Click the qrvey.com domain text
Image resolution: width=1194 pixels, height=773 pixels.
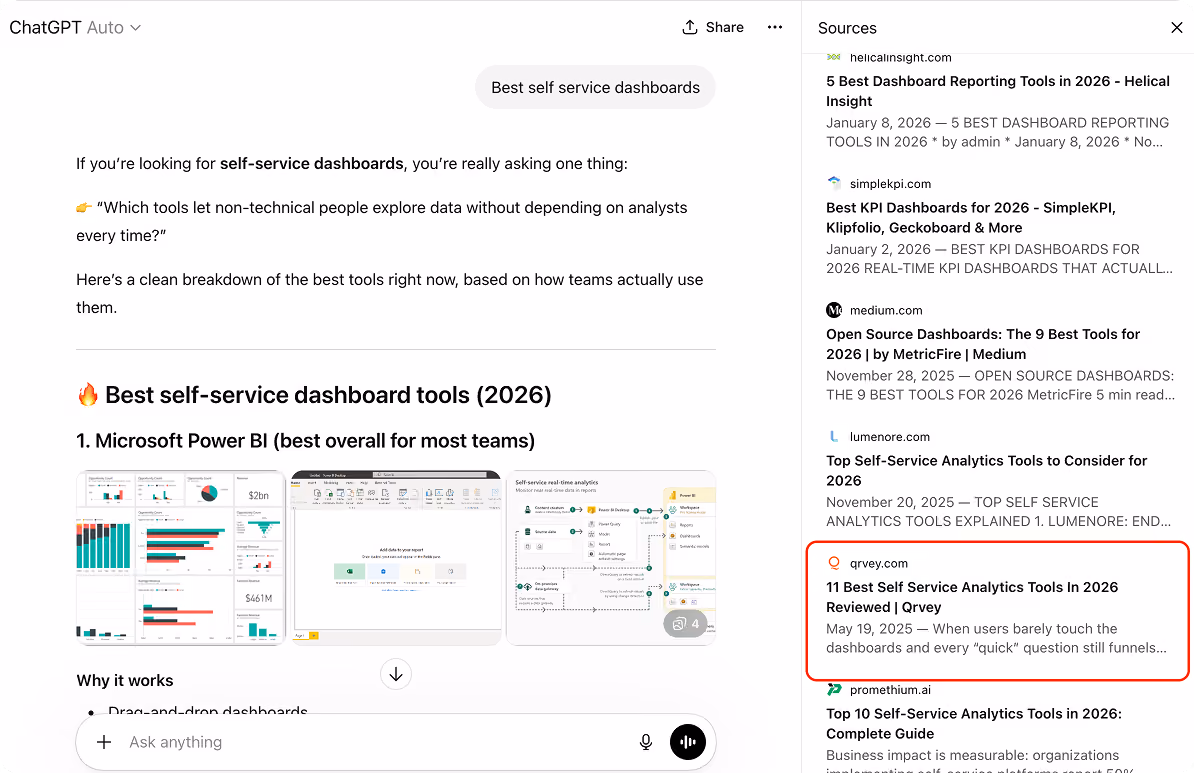(x=879, y=563)
